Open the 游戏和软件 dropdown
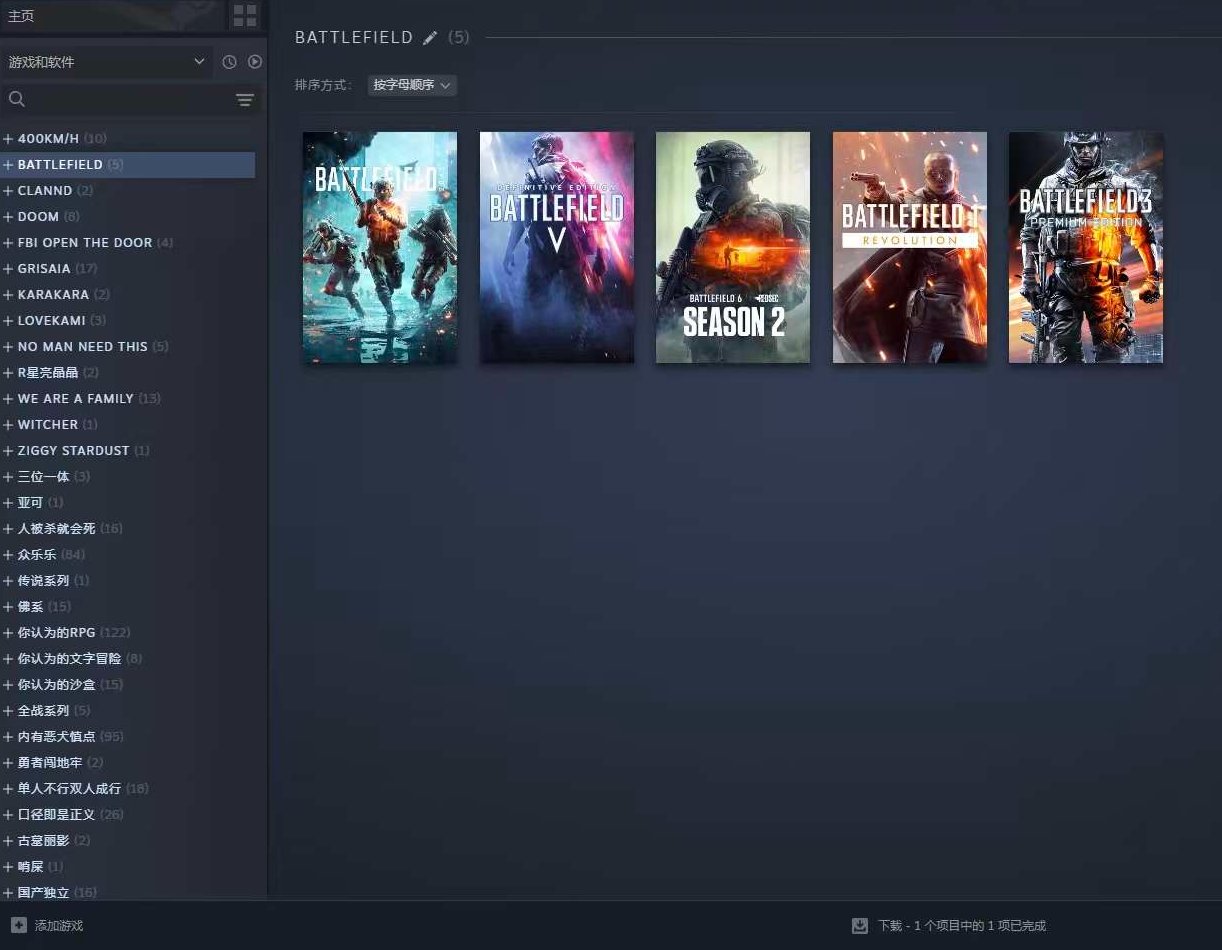The image size is (1222, 950). point(106,62)
